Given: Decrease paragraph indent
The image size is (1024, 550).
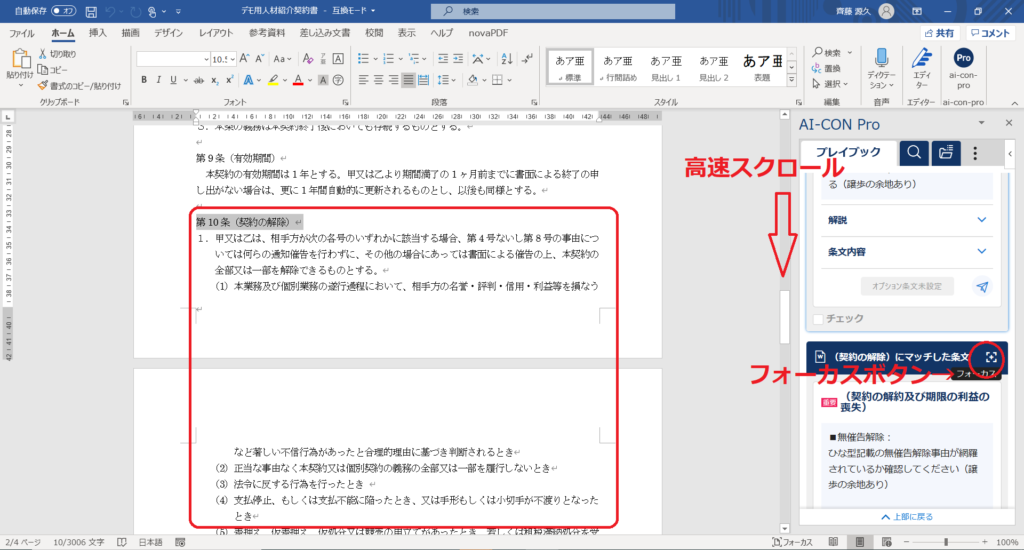Looking at the screenshot, I should pos(443,59).
